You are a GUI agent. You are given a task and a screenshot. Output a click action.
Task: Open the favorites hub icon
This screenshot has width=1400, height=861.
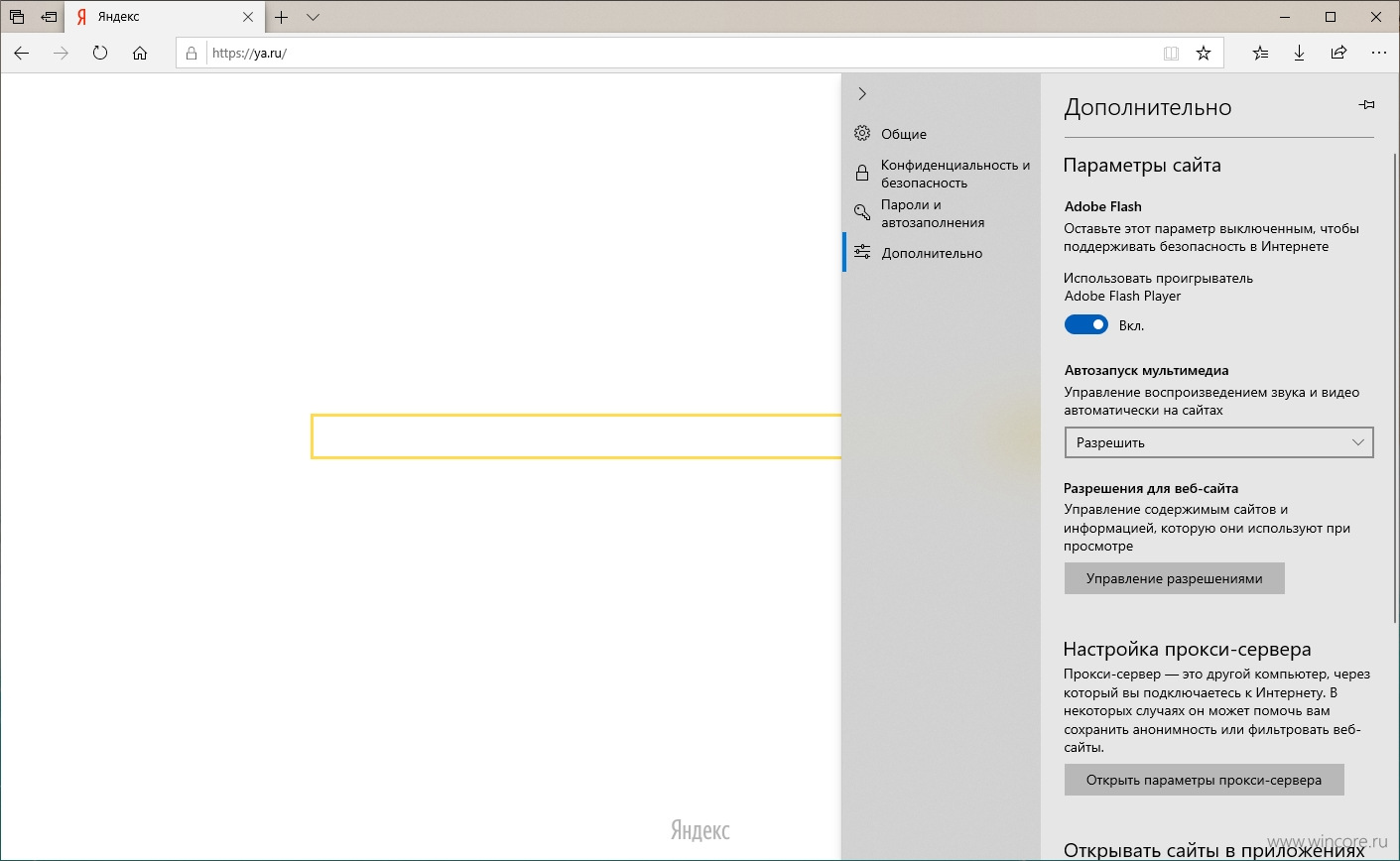1260,54
